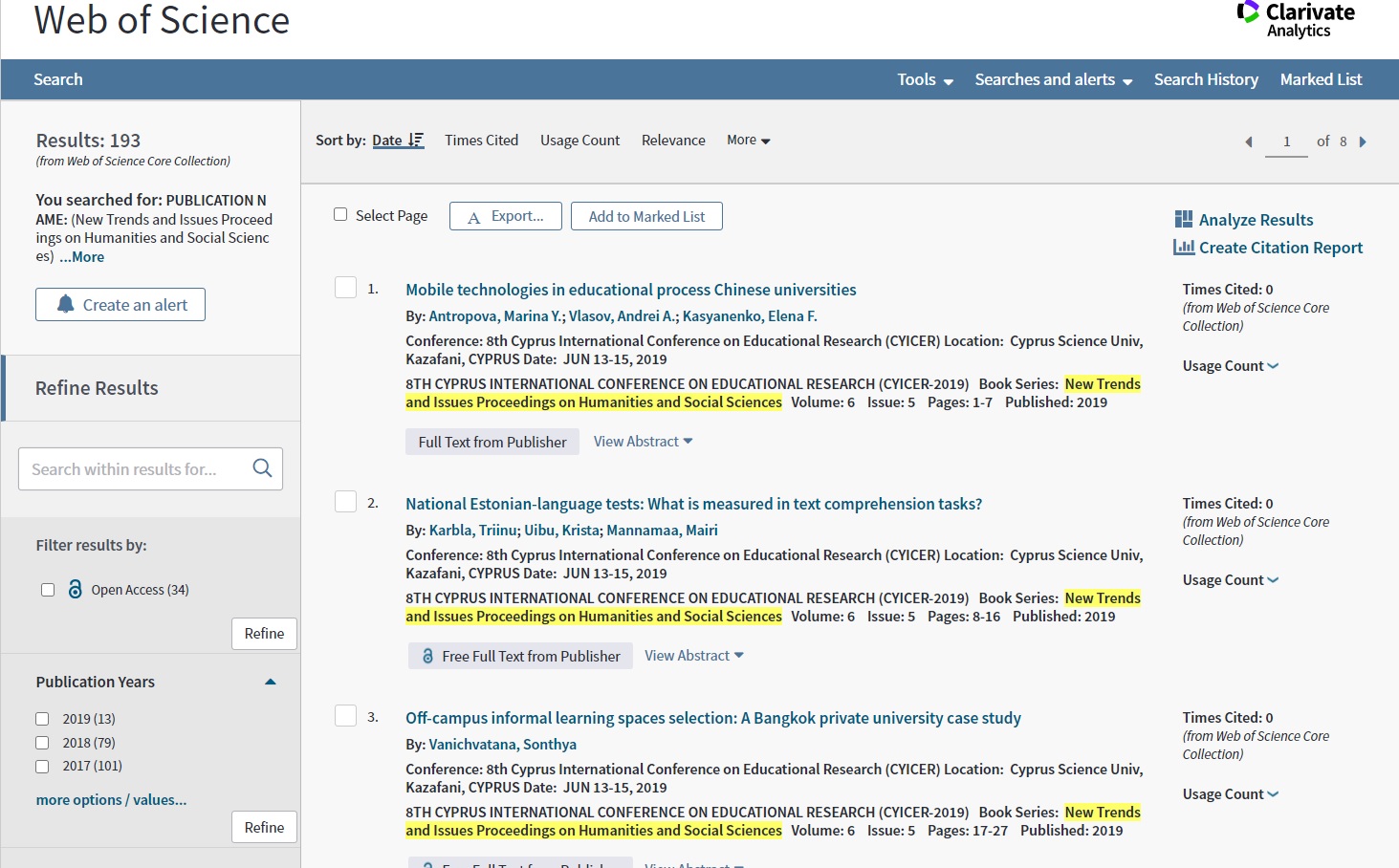Screen dimensions: 1399x868
Task: Check publication year 2019 (13)
Action: [42, 719]
